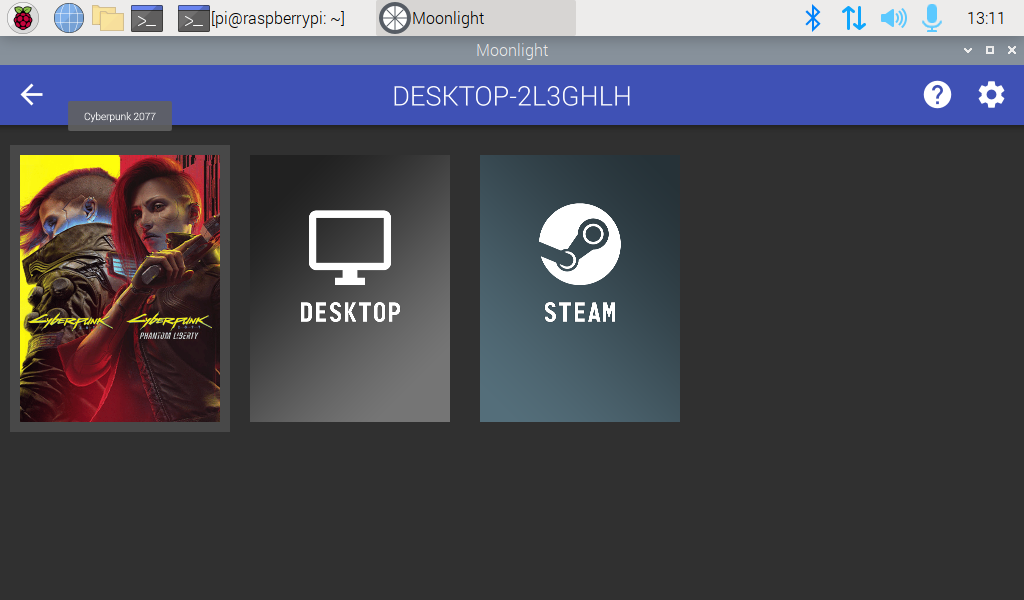This screenshot has height=600, width=1024.
Task: Open Moonlight settings with the gear icon
Action: point(990,95)
